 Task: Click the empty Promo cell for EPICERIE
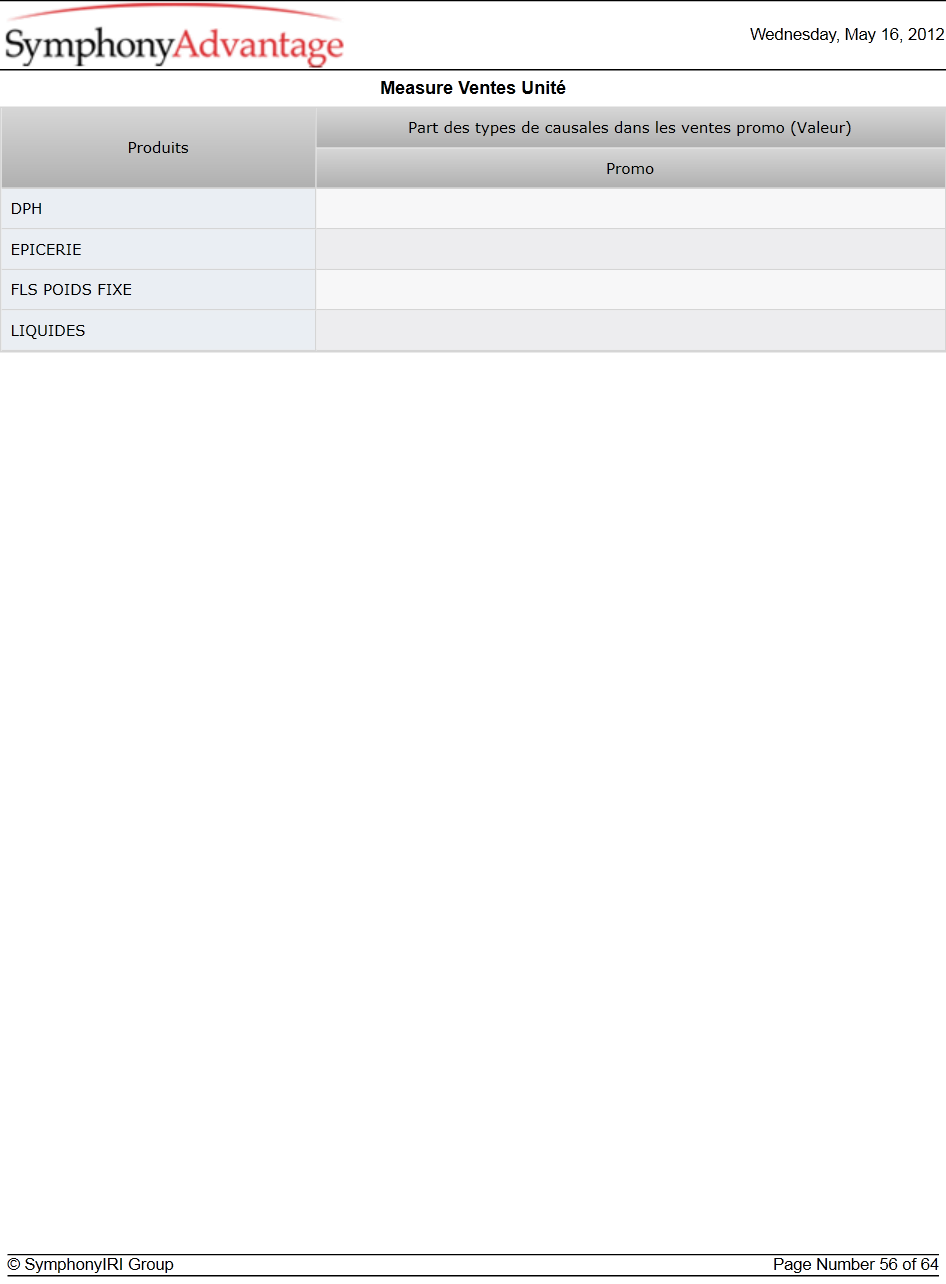coord(630,249)
